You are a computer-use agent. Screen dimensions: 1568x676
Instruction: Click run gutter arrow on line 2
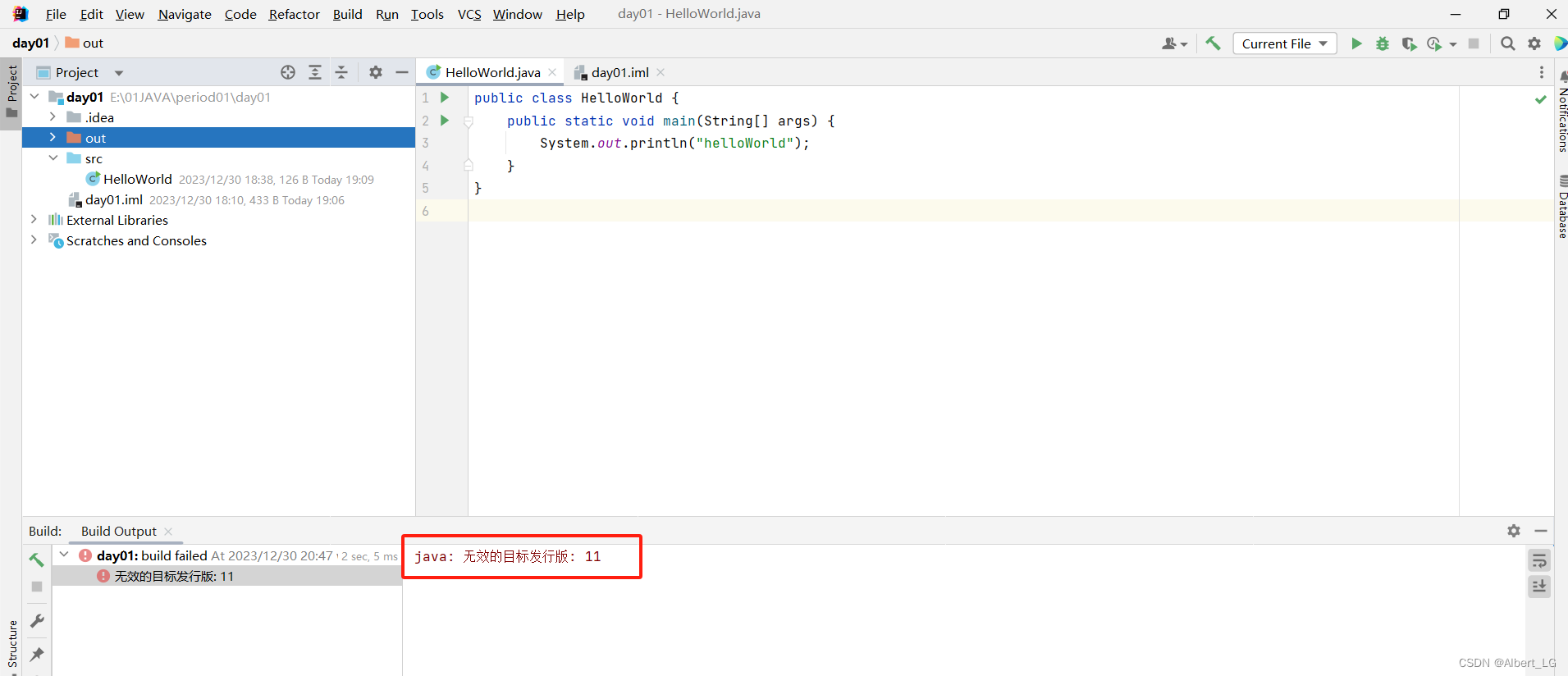pyautogui.click(x=445, y=121)
